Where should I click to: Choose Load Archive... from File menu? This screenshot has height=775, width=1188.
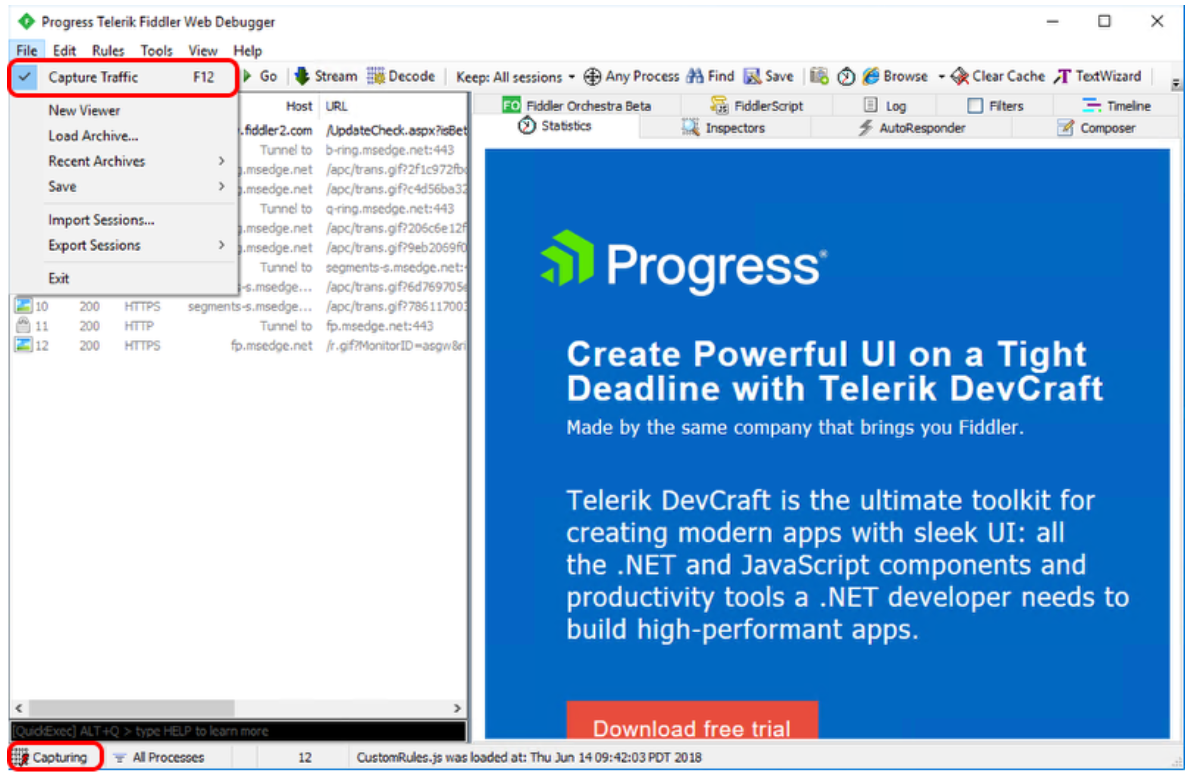[93, 136]
